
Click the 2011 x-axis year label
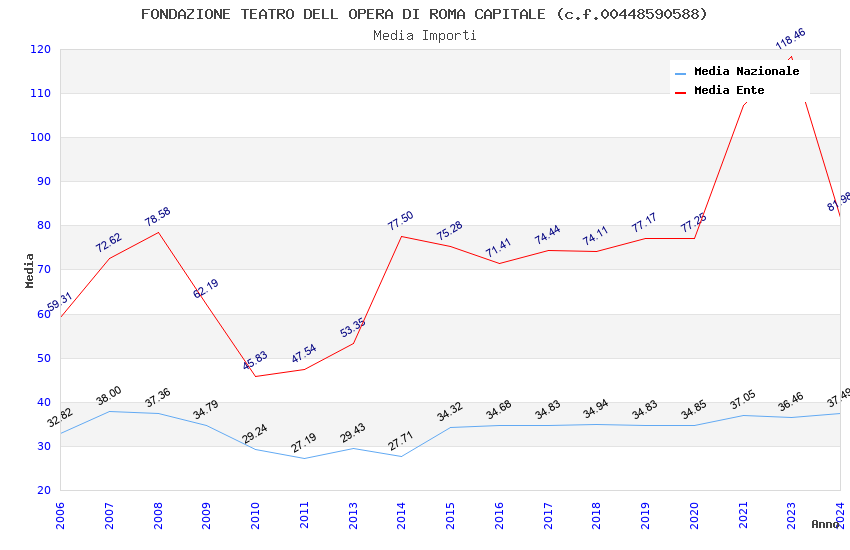[304, 515]
